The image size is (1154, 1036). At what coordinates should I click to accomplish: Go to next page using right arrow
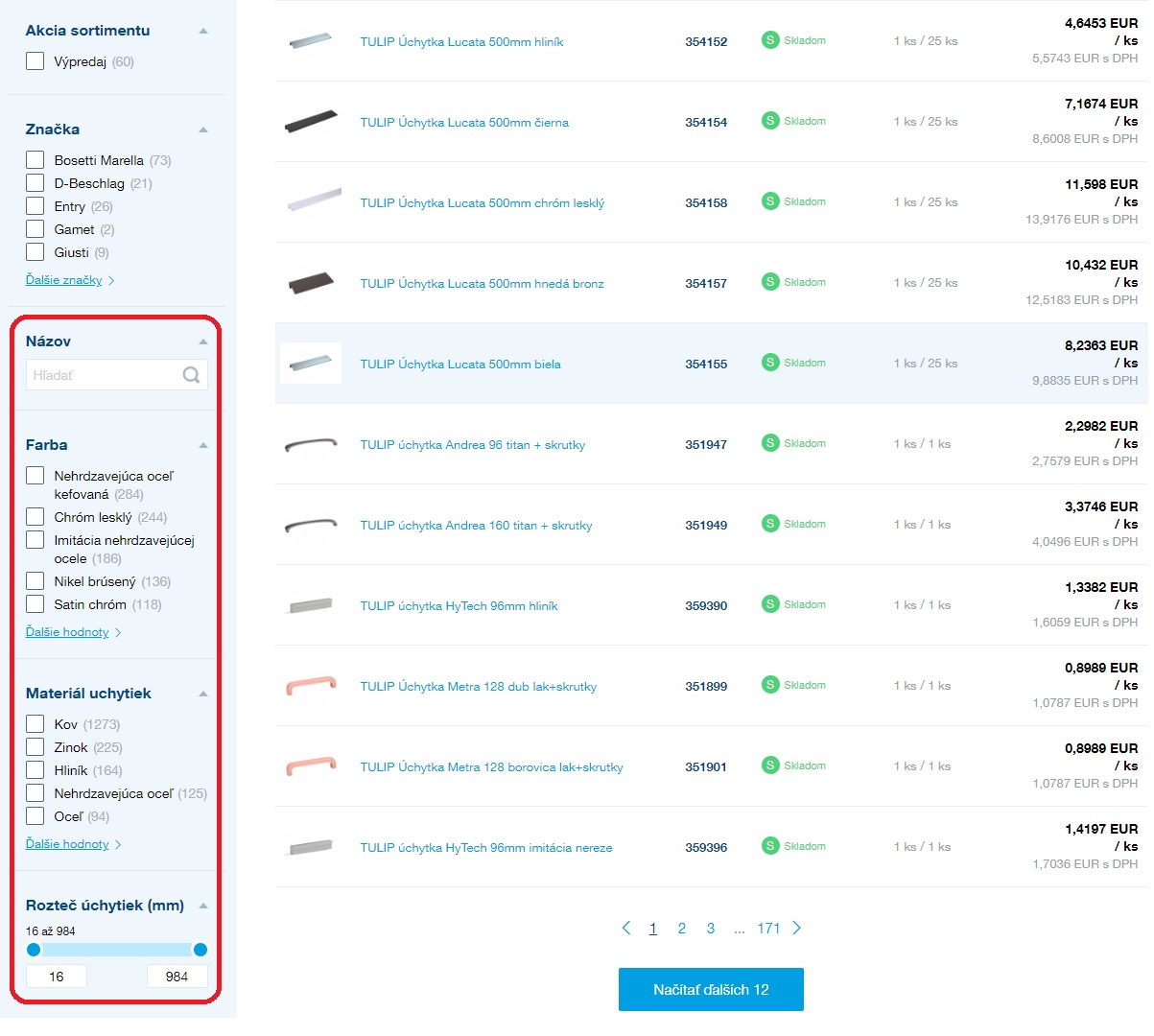click(x=796, y=928)
